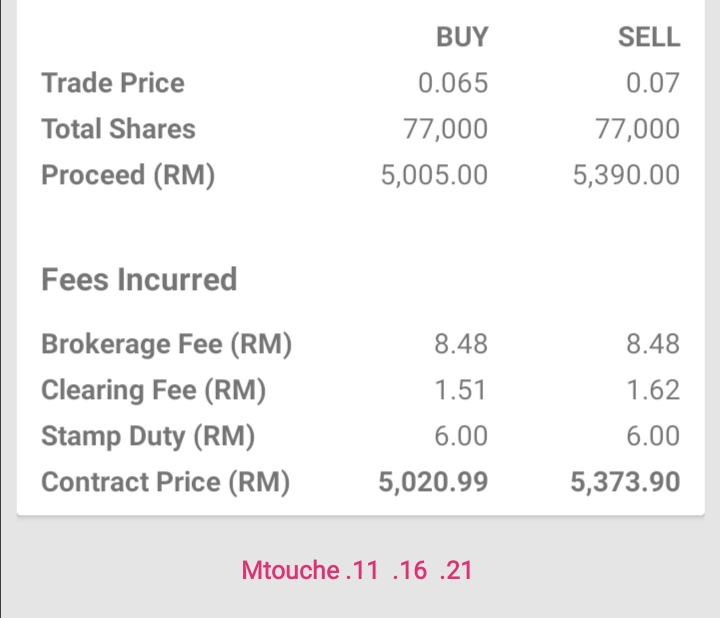Tap sell clearing fee 1.62
This screenshot has height=618, width=720.
point(653,390)
